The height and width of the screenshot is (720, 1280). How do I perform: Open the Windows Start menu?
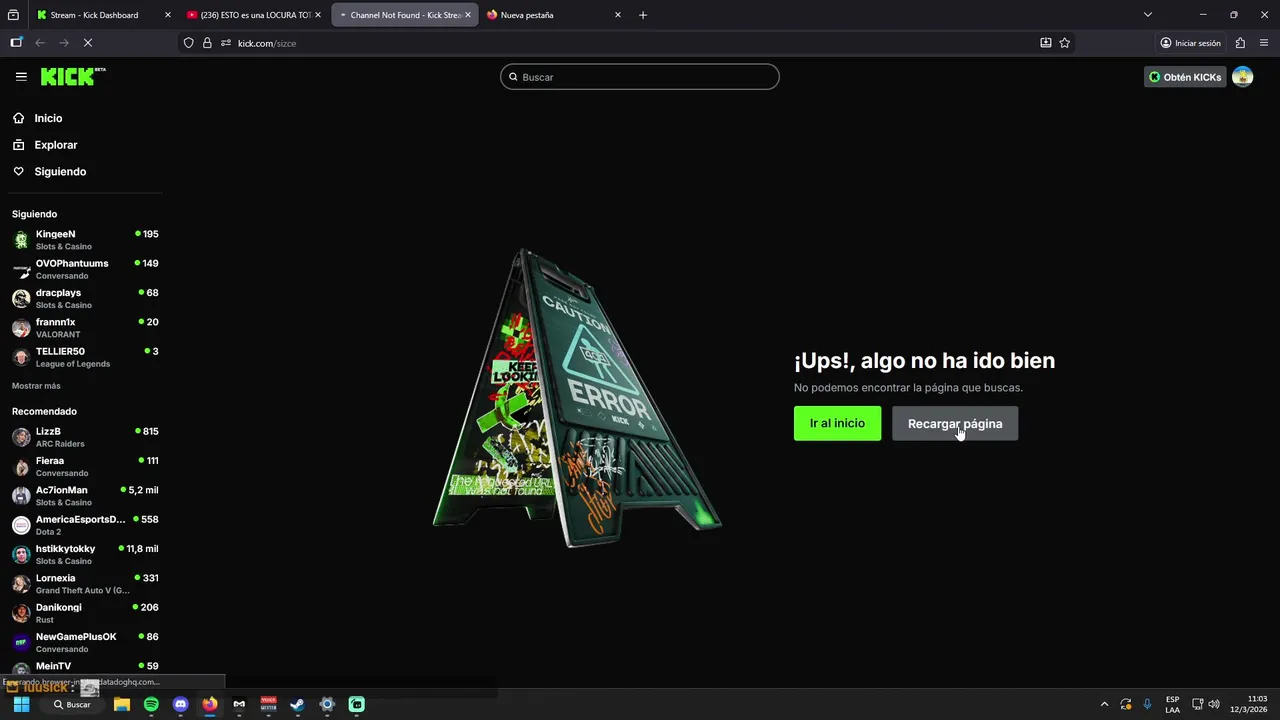click(x=21, y=704)
